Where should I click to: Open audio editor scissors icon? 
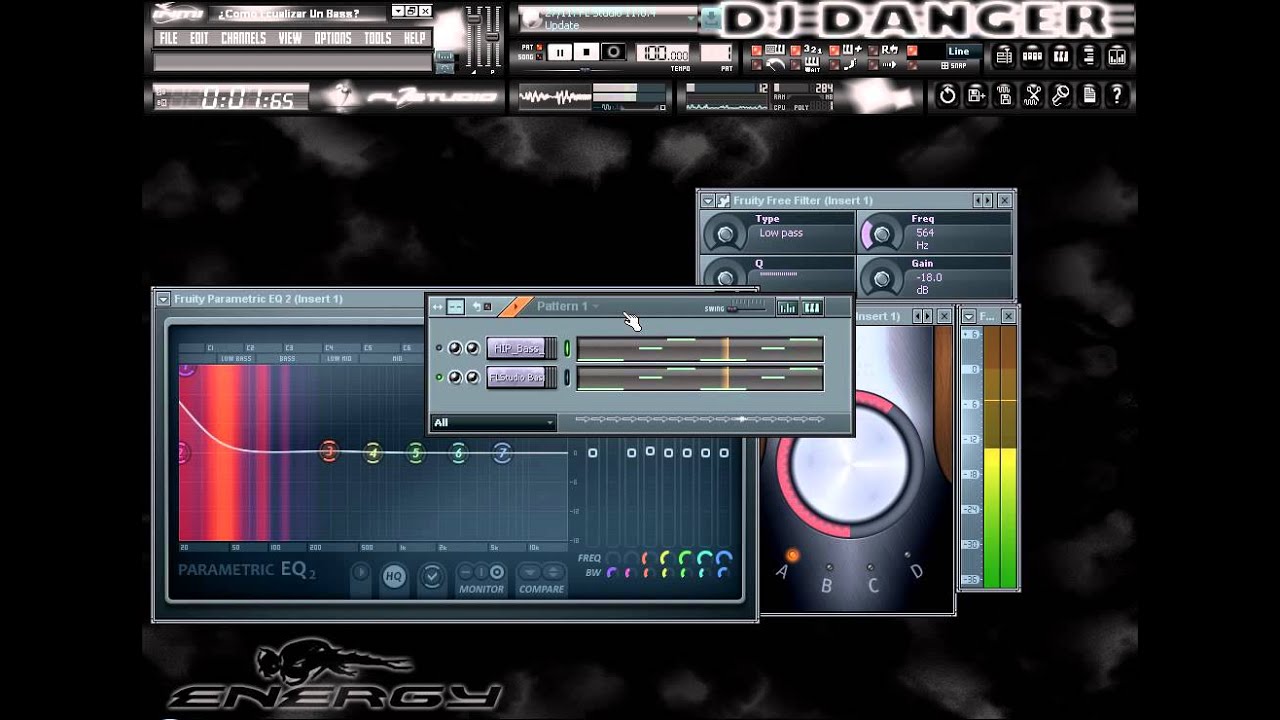click(1033, 96)
